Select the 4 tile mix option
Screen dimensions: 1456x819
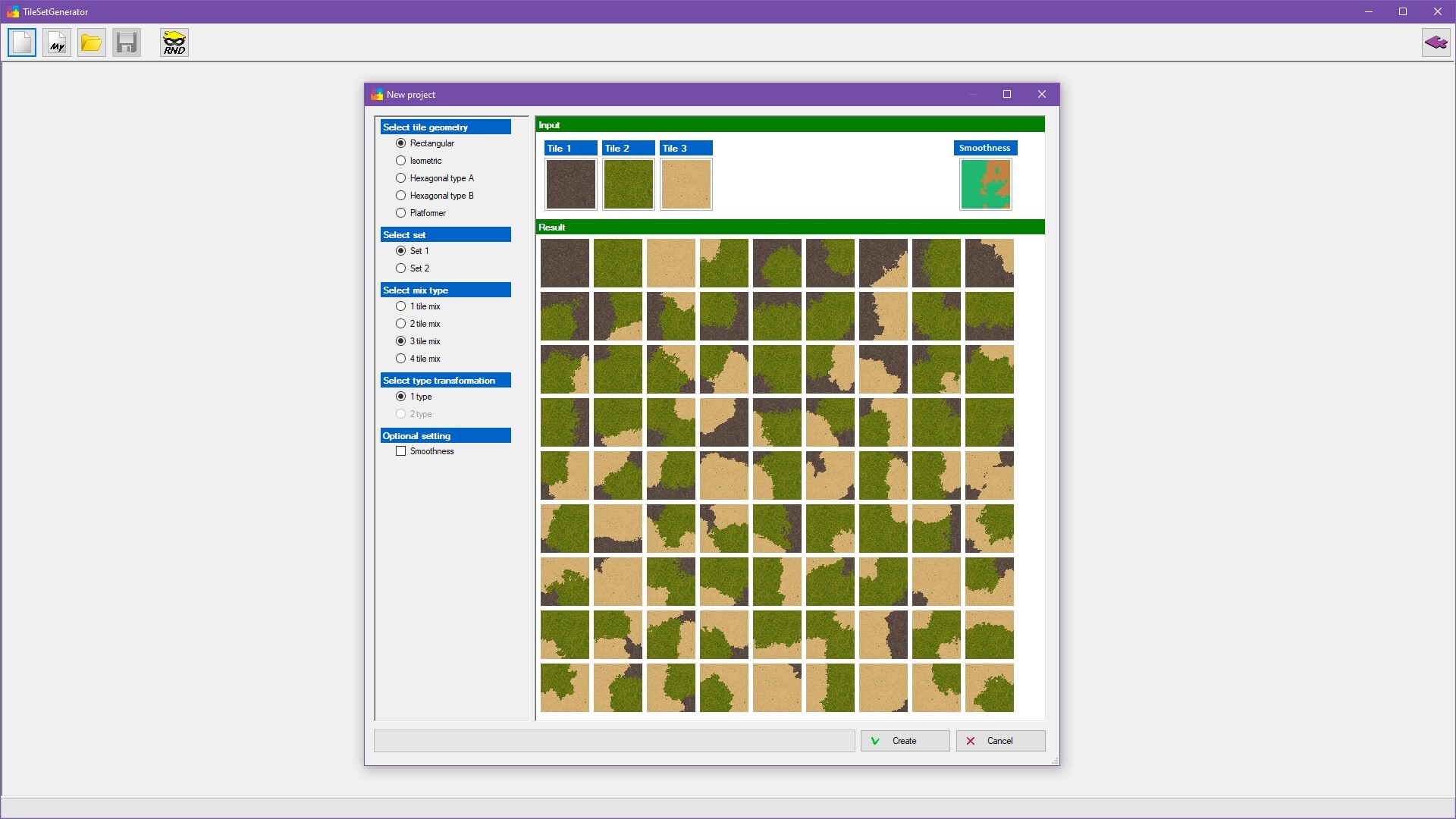pyautogui.click(x=401, y=358)
